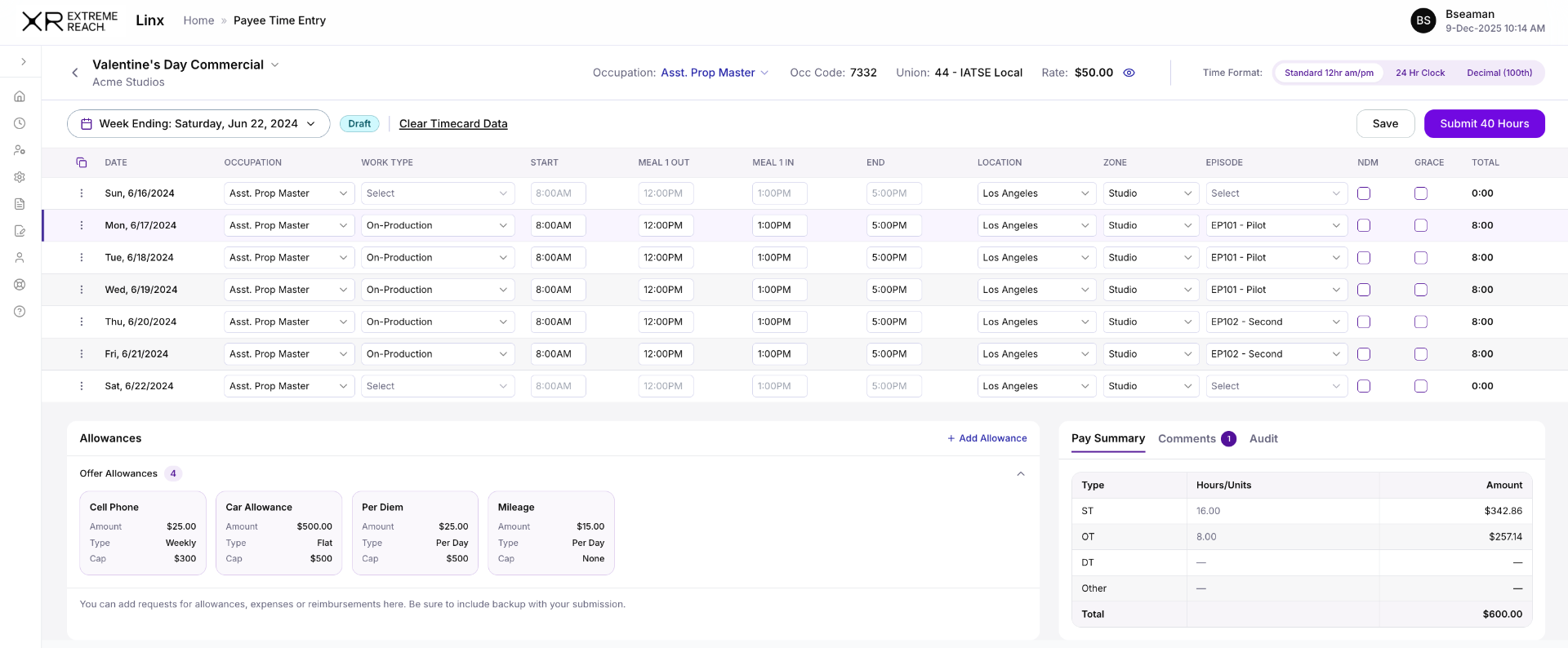This screenshot has height=648, width=1568.
Task: Open the clock icon in sidebar
Action: click(20, 123)
